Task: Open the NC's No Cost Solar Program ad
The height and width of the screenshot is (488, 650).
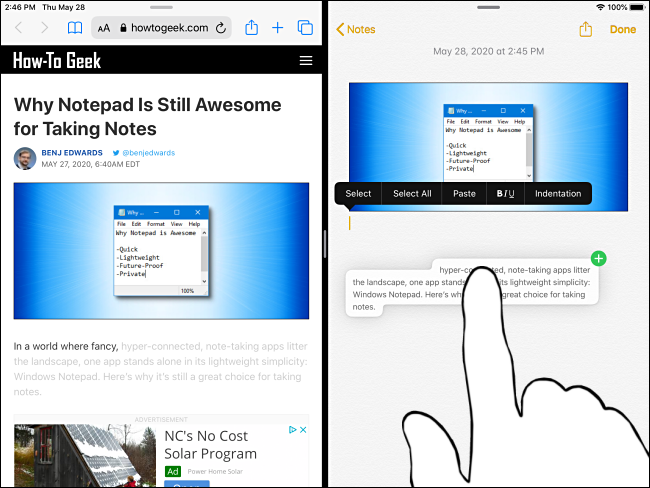Action: (210, 445)
